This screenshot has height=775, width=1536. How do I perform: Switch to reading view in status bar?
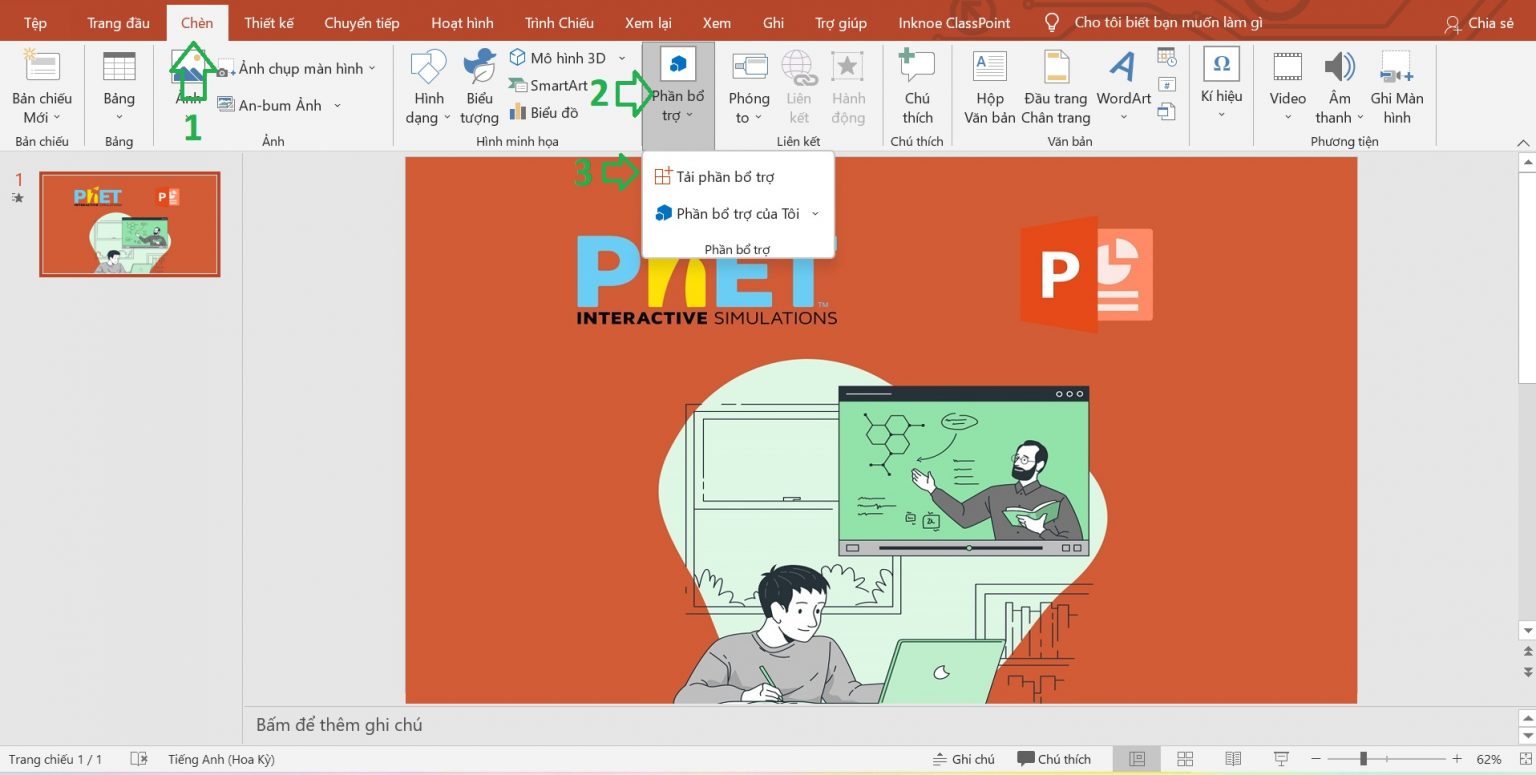[x=1233, y=759]
